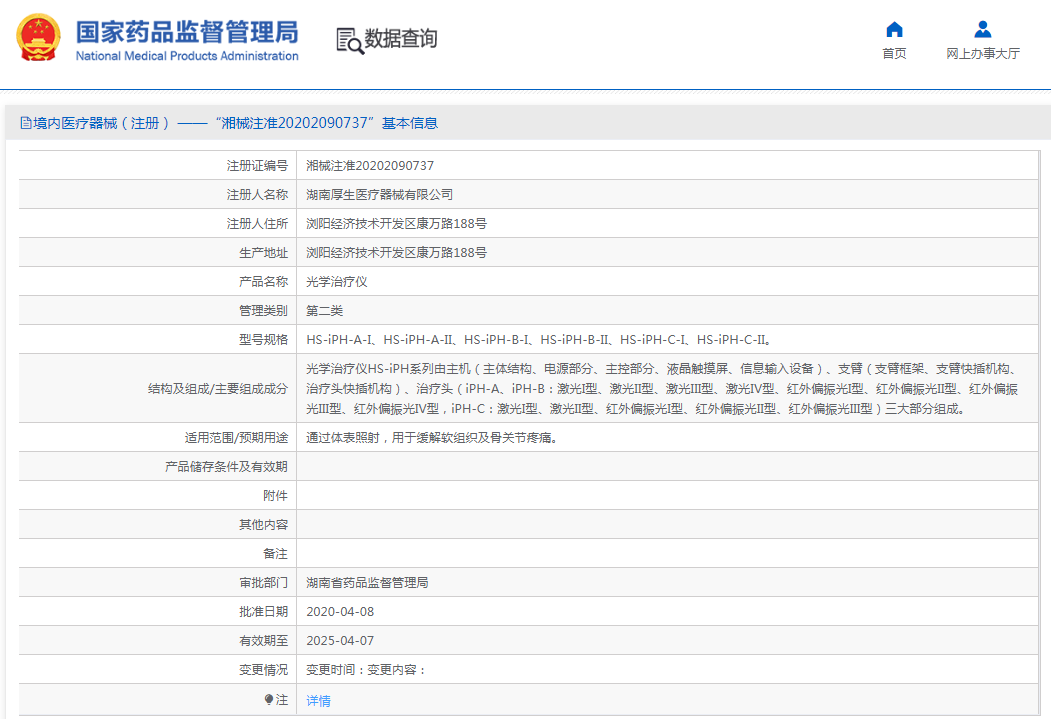The height and width of the screenshot is (719, 1051).
Task: Click the 型号规格 row label
Action: coord(263,340)
